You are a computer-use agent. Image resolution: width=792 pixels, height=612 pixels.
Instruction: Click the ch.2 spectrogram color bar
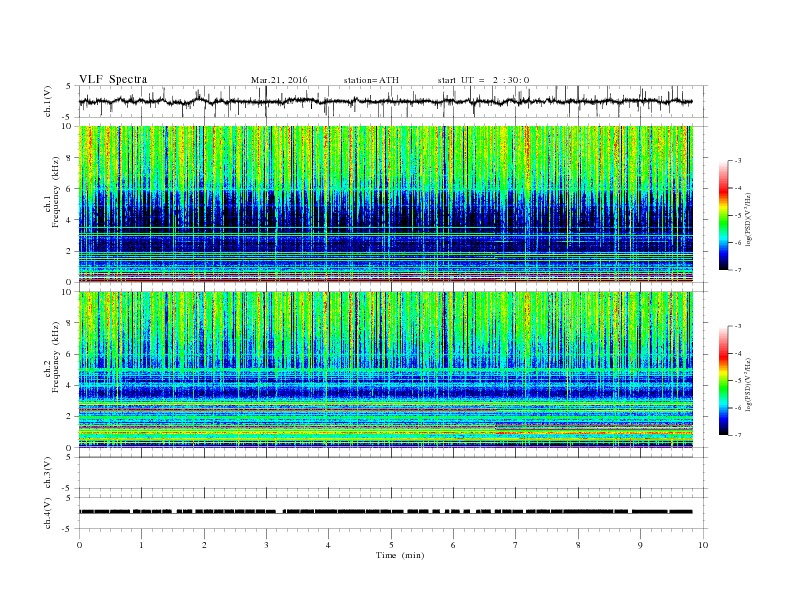(x=723, y=381)
